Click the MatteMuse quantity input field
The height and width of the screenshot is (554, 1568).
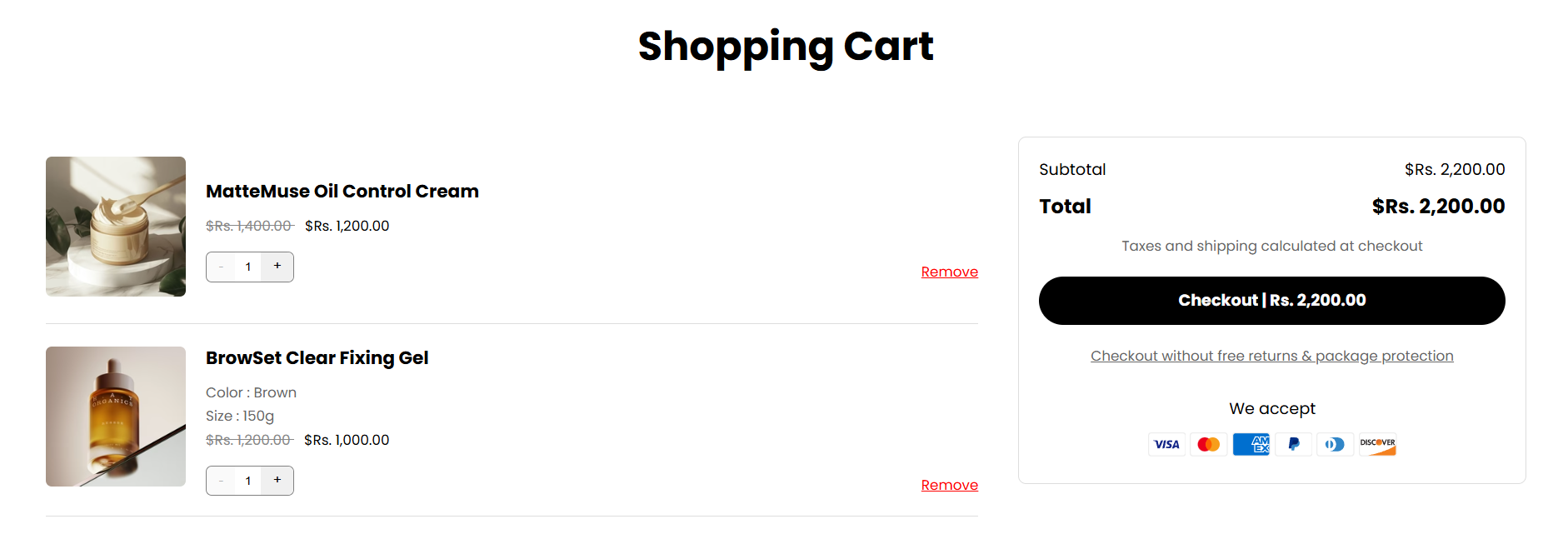[248, 267]
